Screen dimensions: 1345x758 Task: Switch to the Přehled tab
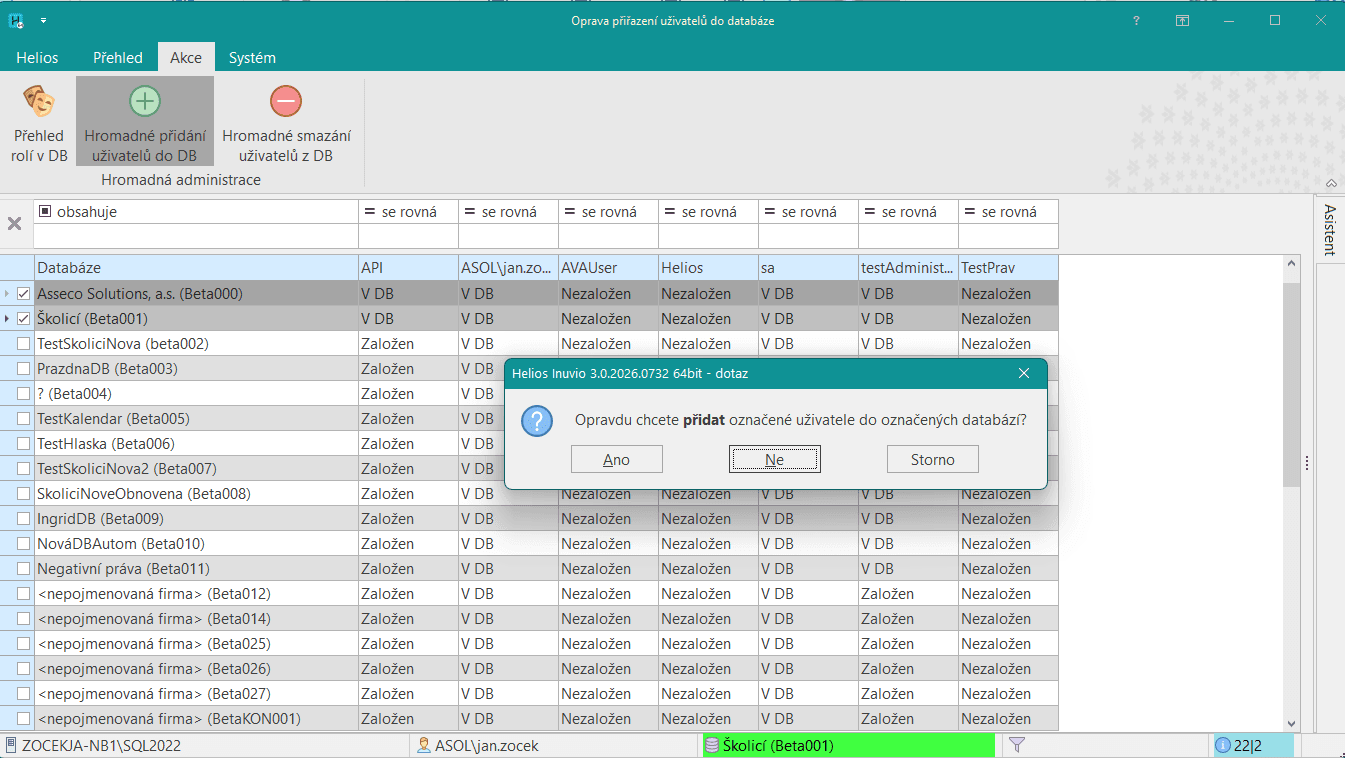click(118, 57)
